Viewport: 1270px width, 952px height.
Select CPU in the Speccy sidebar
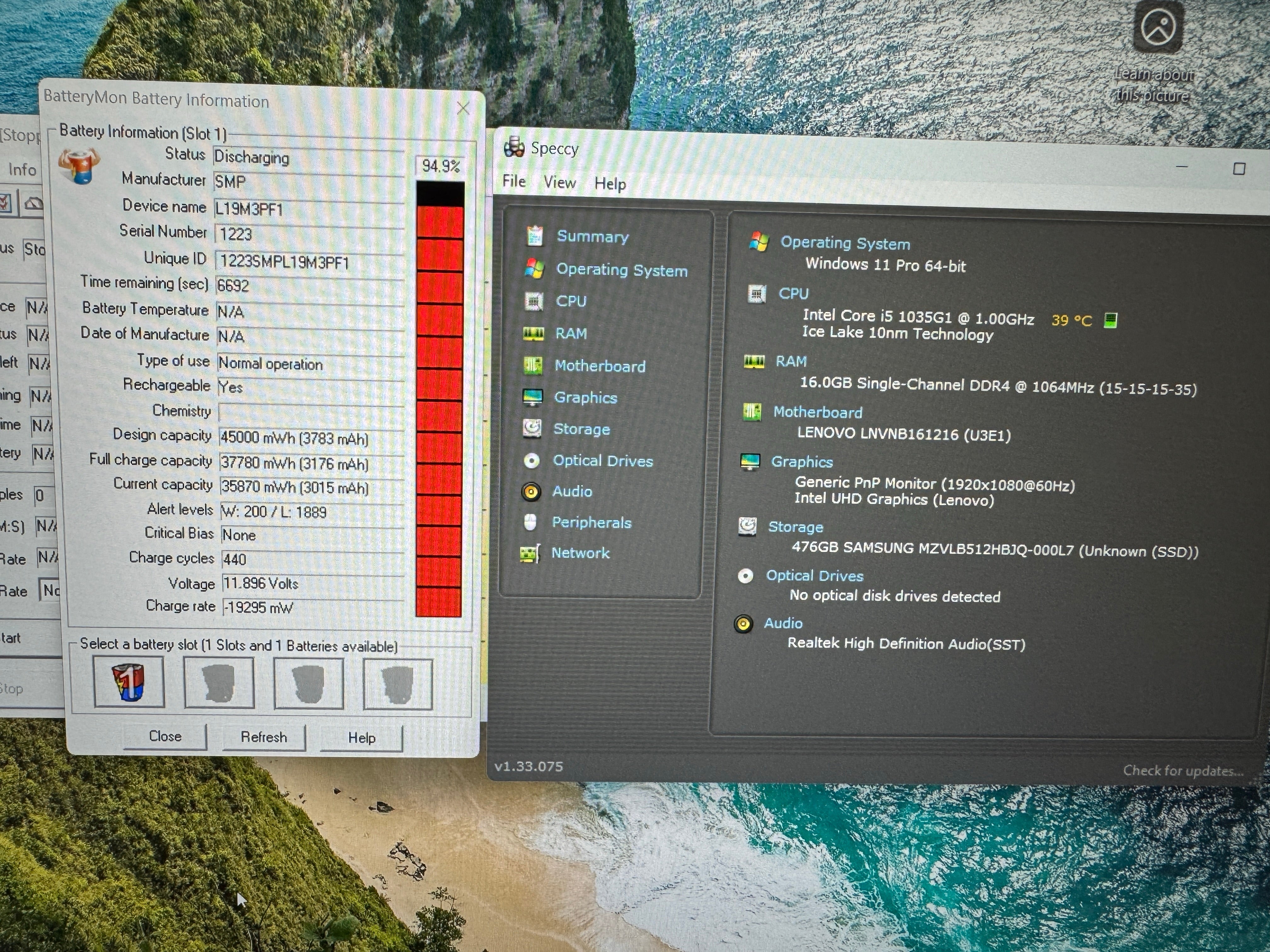571,301
